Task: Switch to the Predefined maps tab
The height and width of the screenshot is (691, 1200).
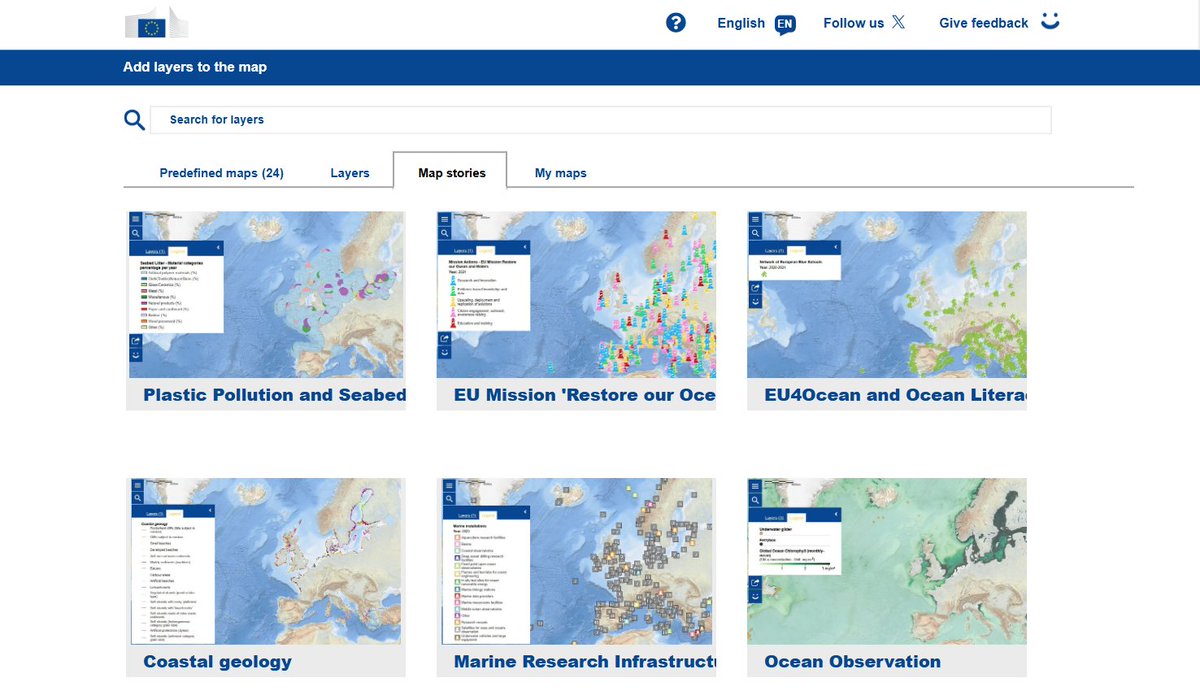Action: pos(220,172)
